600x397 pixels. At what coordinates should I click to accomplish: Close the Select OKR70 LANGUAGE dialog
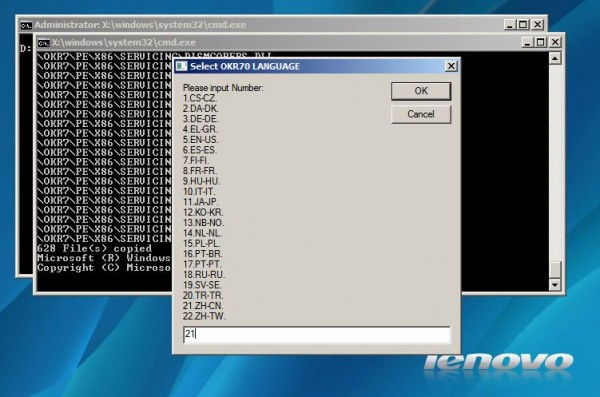coord(451,66)
